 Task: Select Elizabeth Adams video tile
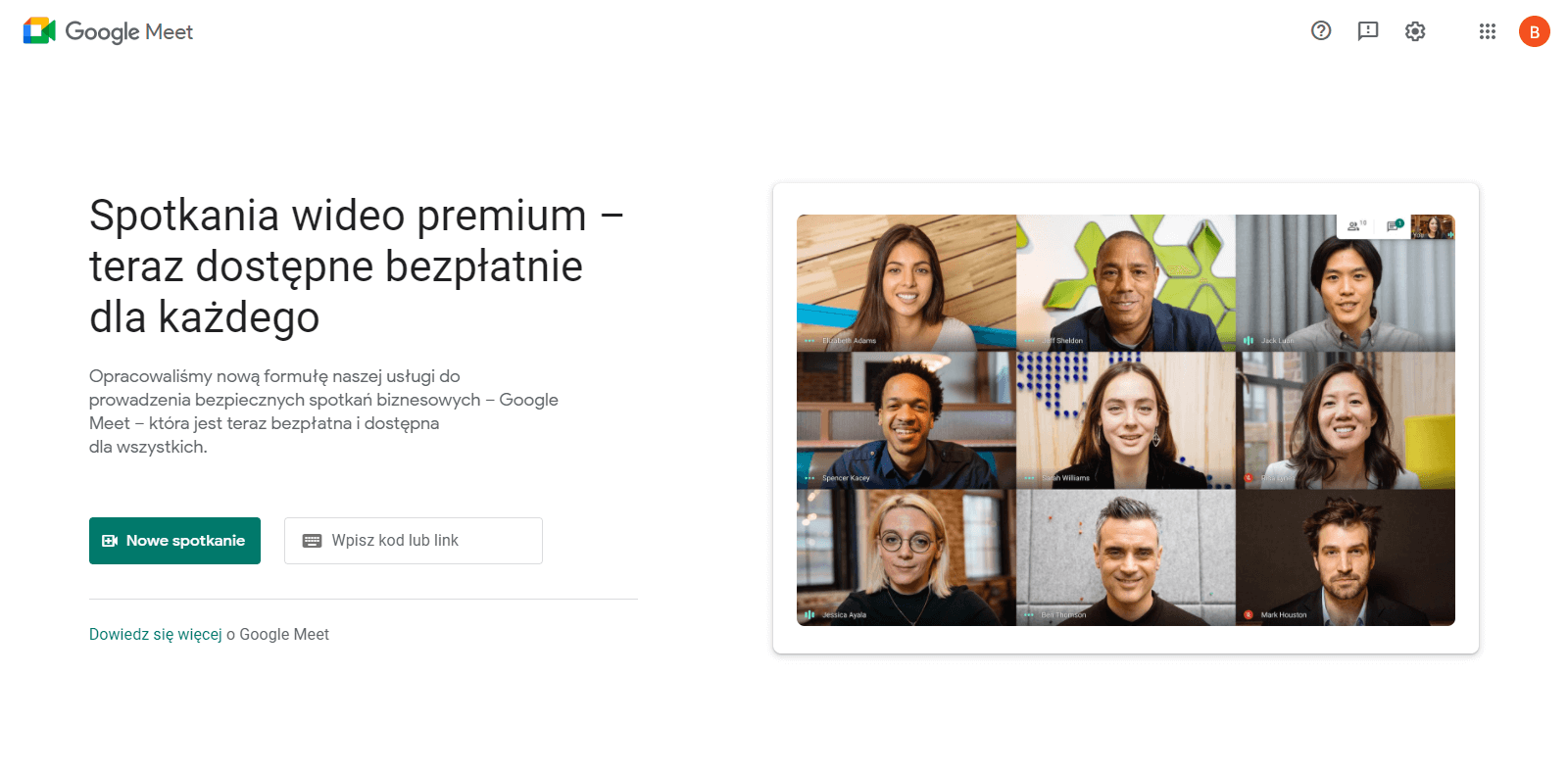(906, 283)
